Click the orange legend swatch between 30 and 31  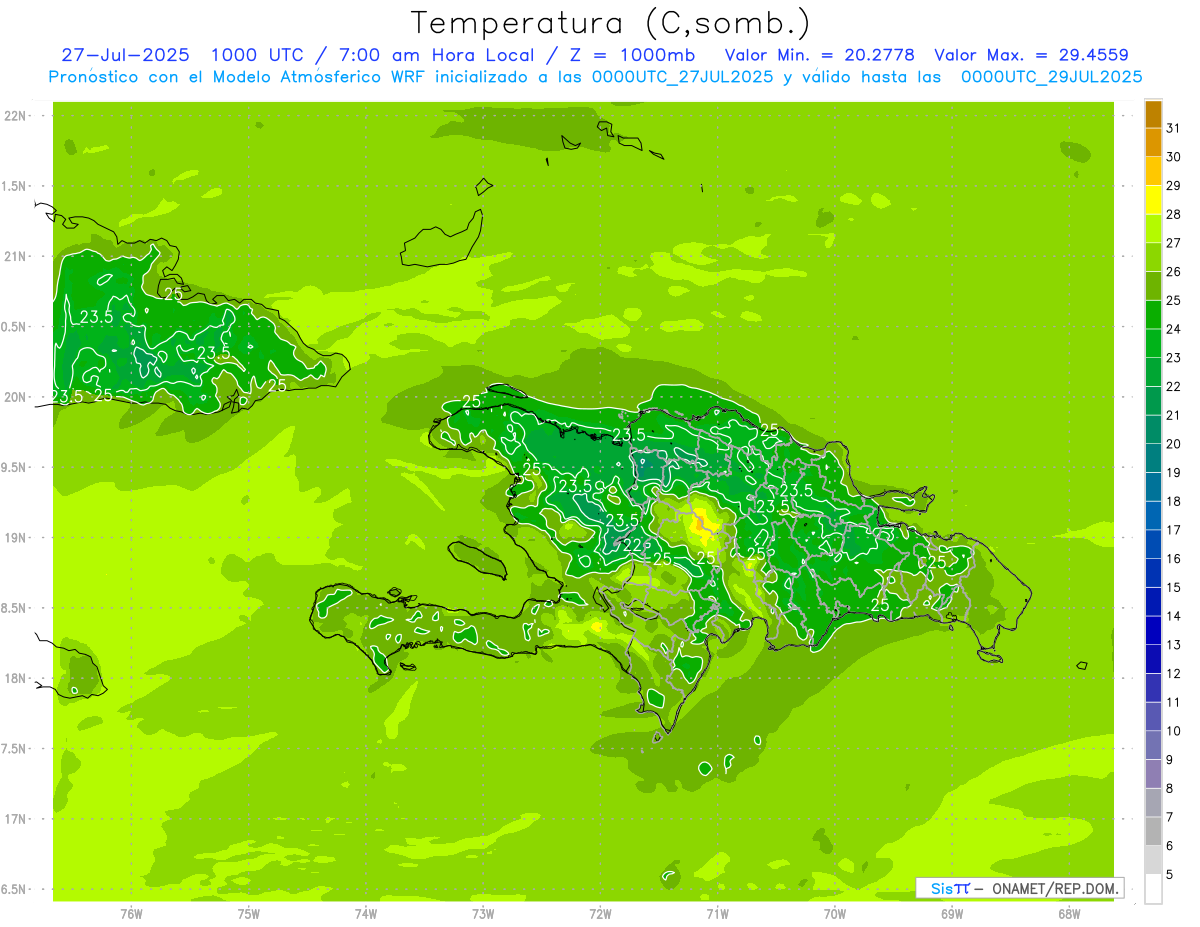1153,142
